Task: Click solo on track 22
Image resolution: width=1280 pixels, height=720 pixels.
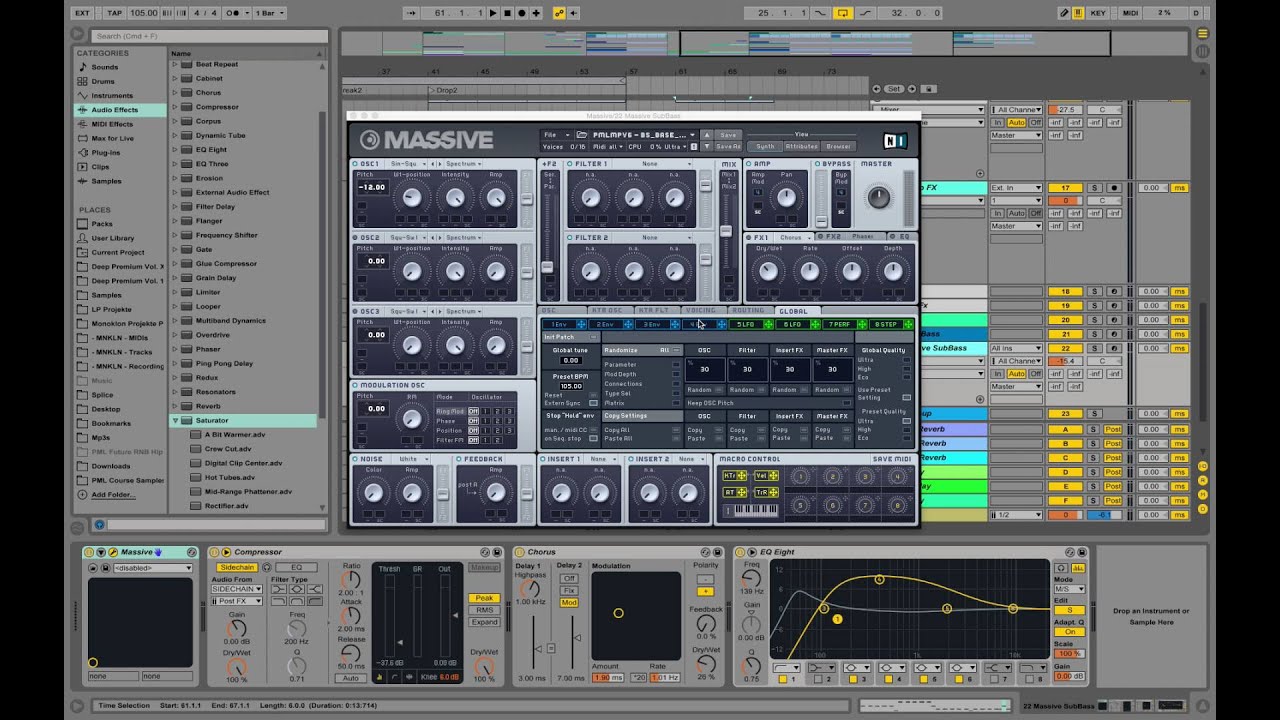Action: coord(1094,348)
